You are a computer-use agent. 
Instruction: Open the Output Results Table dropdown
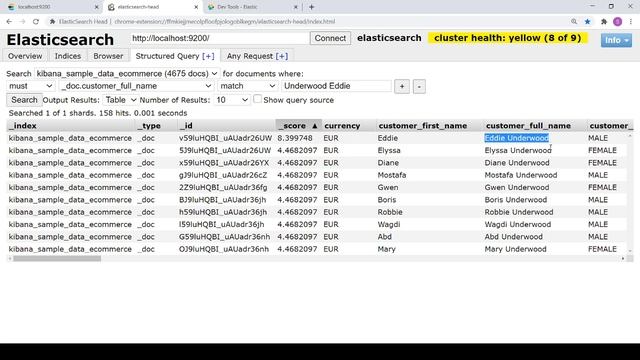point(120,100)
